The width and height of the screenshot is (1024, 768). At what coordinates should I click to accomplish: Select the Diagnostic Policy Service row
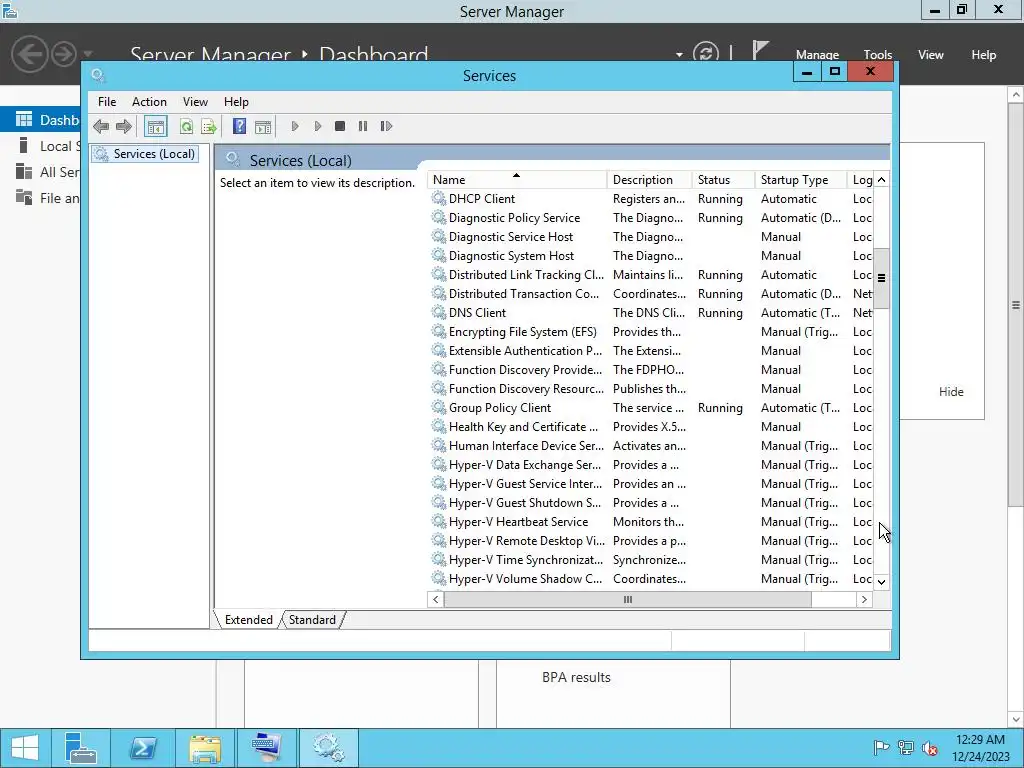coord(650,217)
